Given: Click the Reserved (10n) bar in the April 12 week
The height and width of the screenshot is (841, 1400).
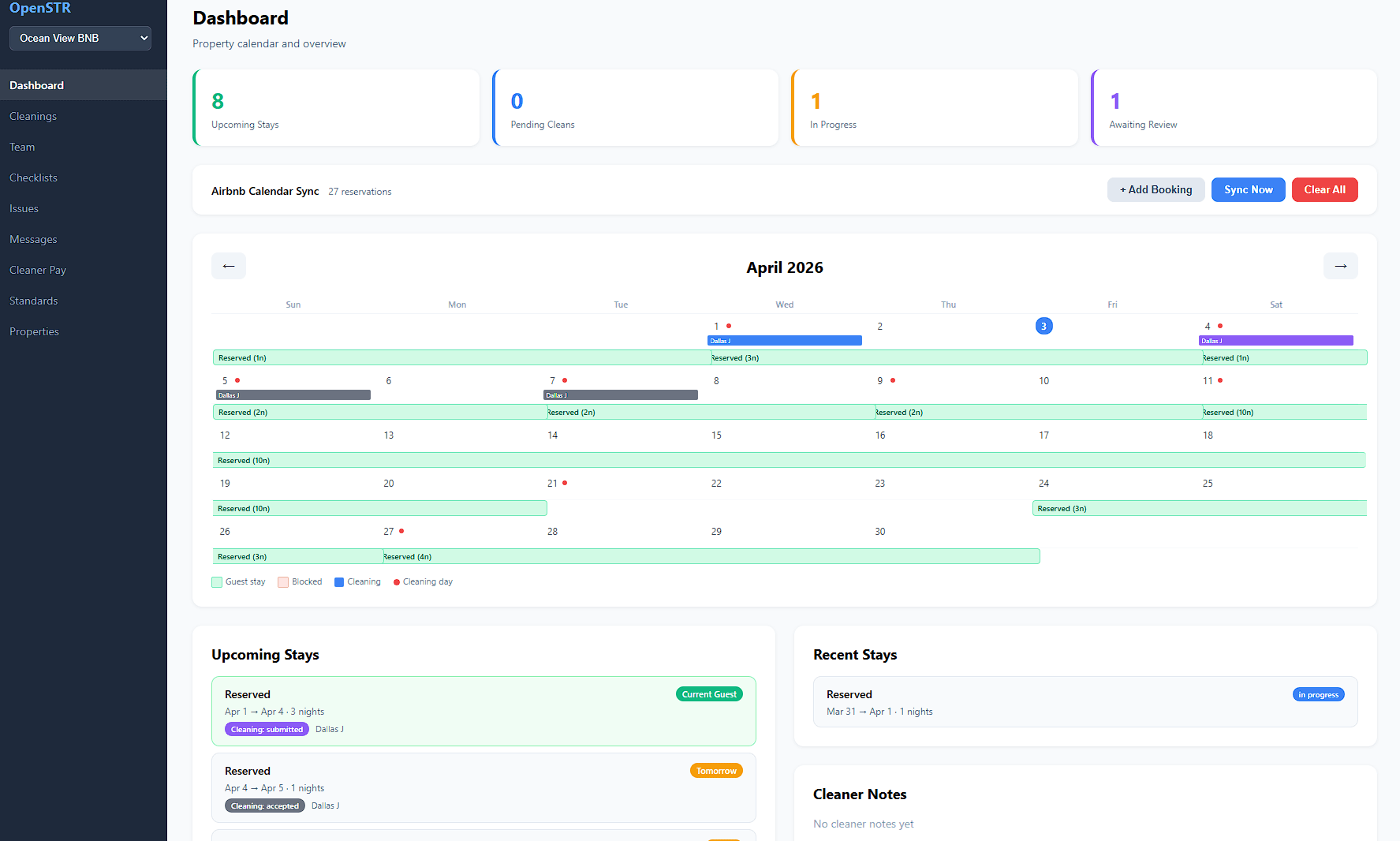Looking at the screenshot, I should [x=789, y=460].
